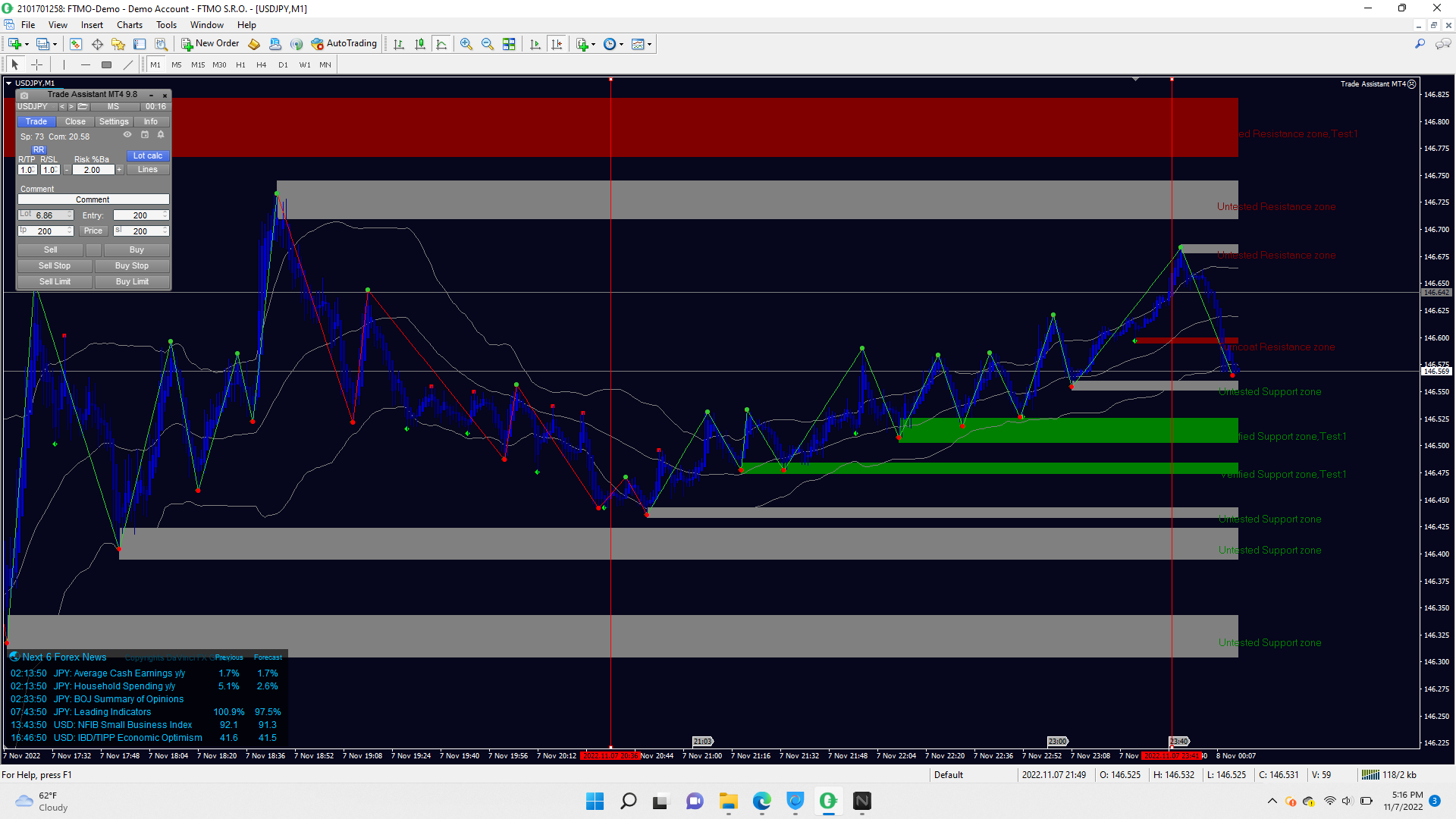The height and width of the screenshot is (819, 1456).
Task: Click the Auto Scroll chart icon
Action: (535, 44)
